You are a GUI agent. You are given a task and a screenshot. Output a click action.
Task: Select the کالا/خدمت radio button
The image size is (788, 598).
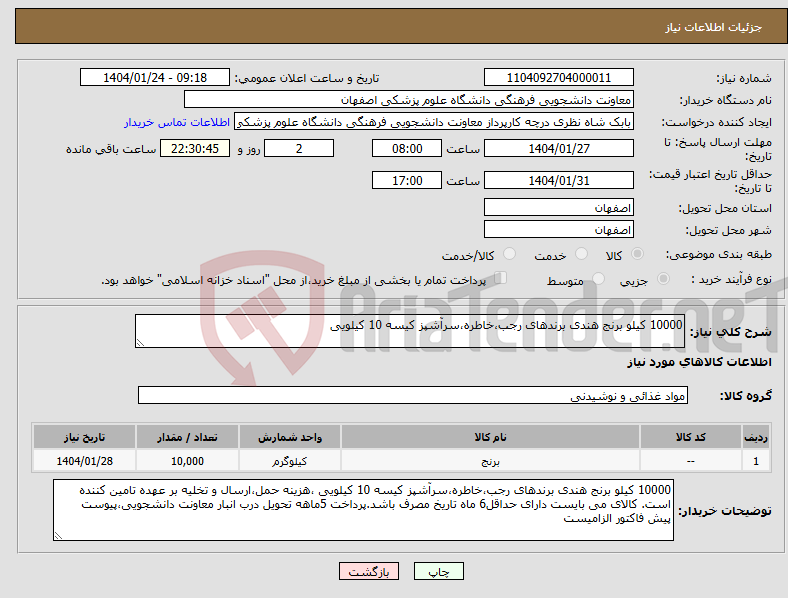tap(510, 254)
